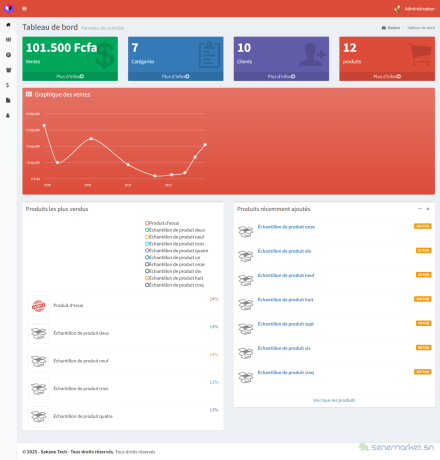The height and width of the screenshot is (460, 440).
Task: Toggle Échantillon de produit un legend entry
Action: click(173, 257)
